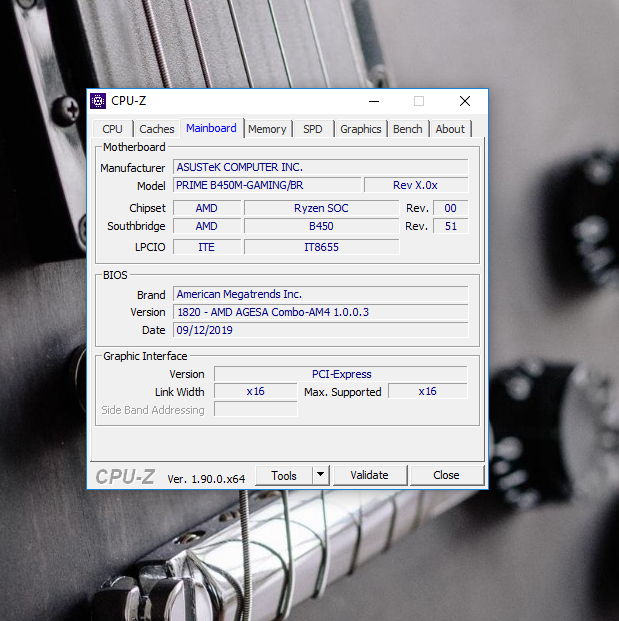
Task: Click southbridge revision value 51
Action: [451, 226]
